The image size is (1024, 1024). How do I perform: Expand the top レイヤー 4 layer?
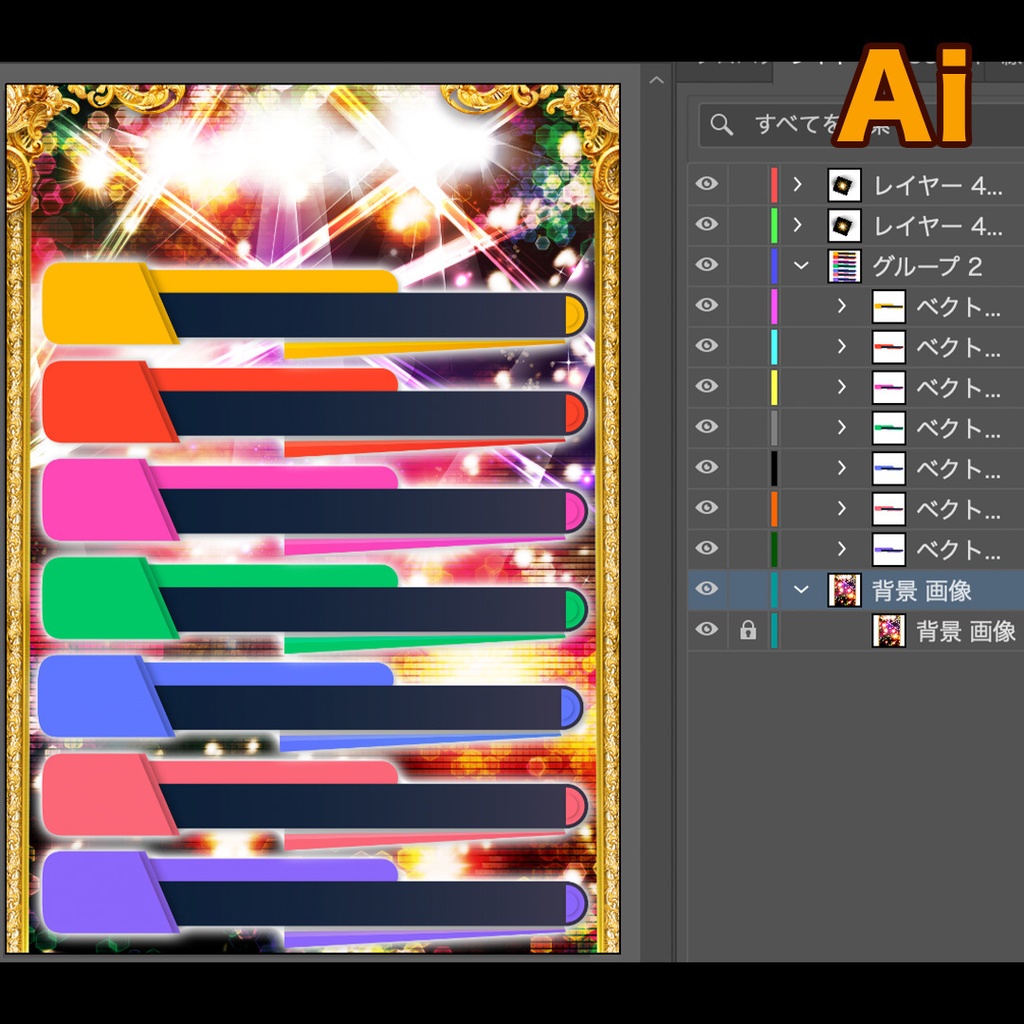[797, 185]
